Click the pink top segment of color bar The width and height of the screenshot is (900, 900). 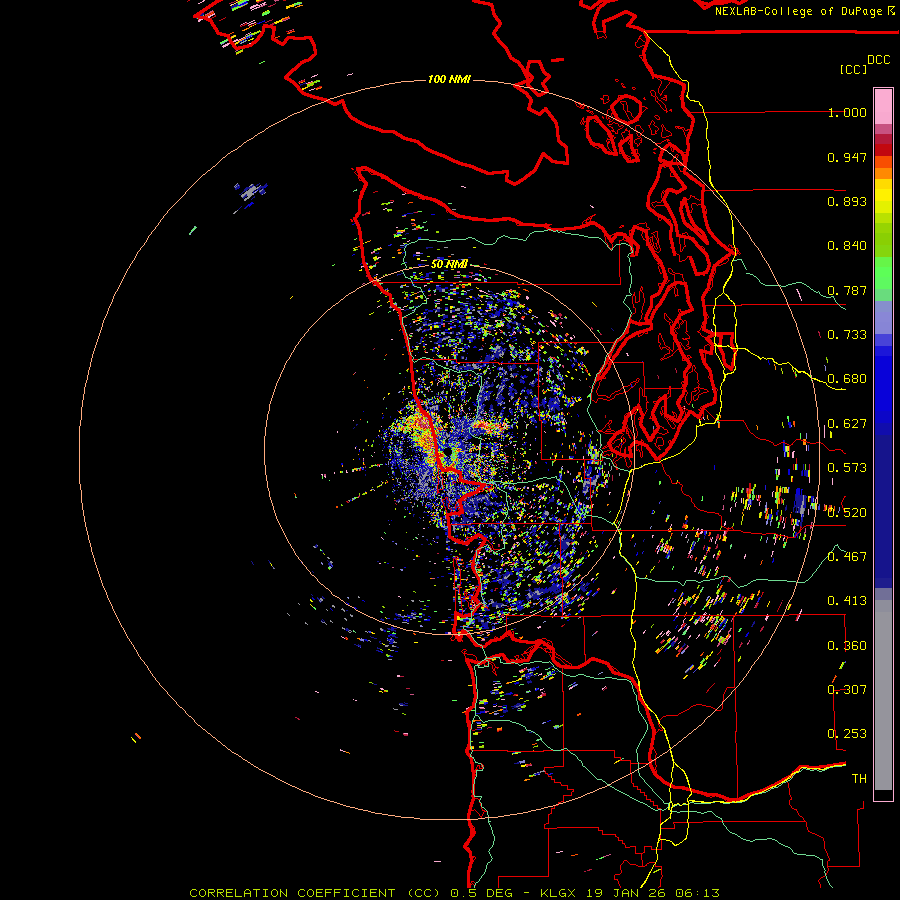883,107
